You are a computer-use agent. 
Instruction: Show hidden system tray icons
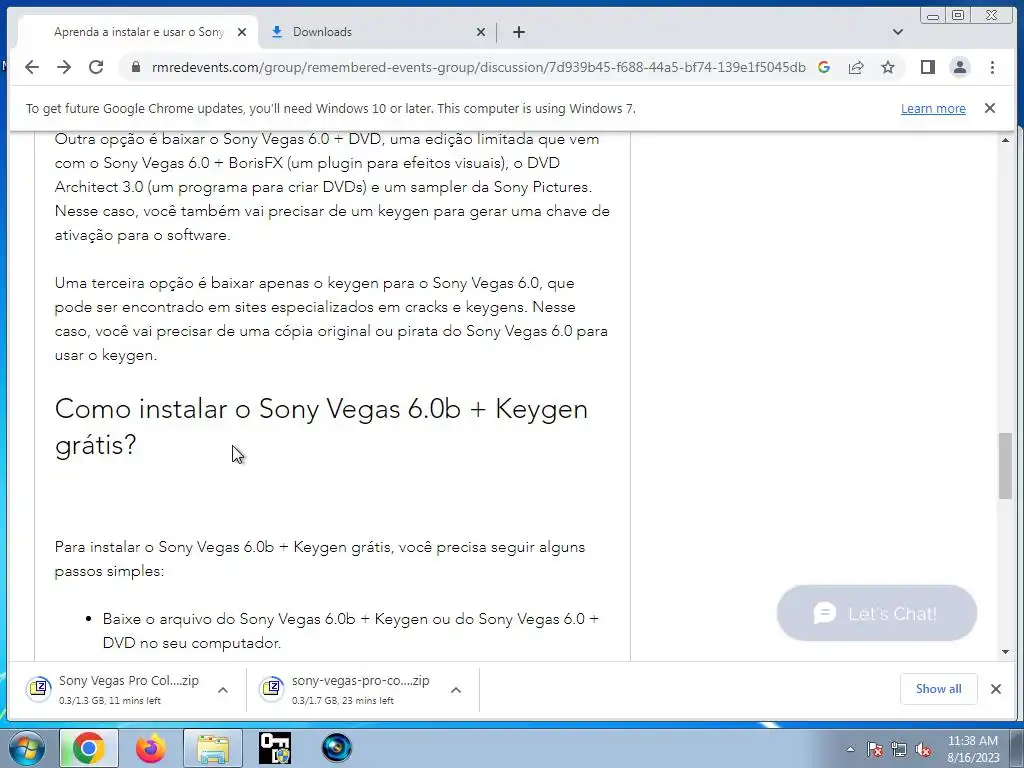click(850, 750)
